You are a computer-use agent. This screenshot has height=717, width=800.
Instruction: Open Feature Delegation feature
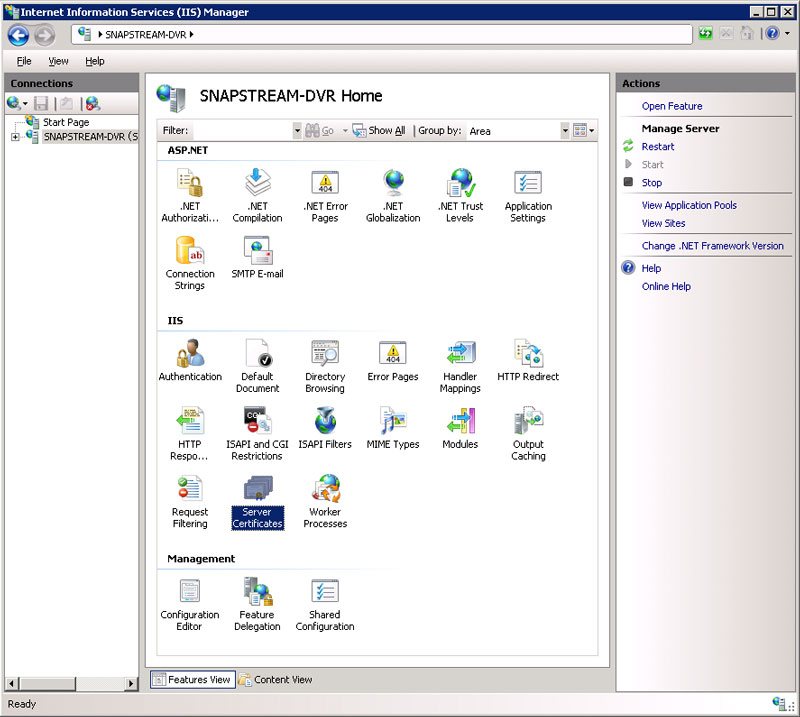coord(257,605)
